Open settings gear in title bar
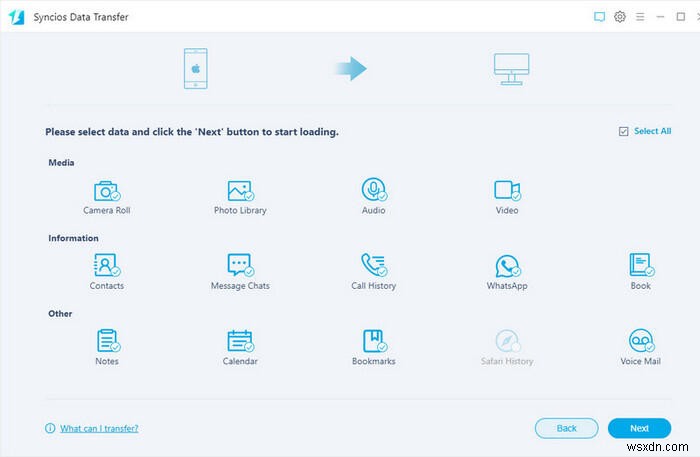Image resolution: width=700 pixels, height=457 pixels. pyautogui.click(x=620, y=17)
